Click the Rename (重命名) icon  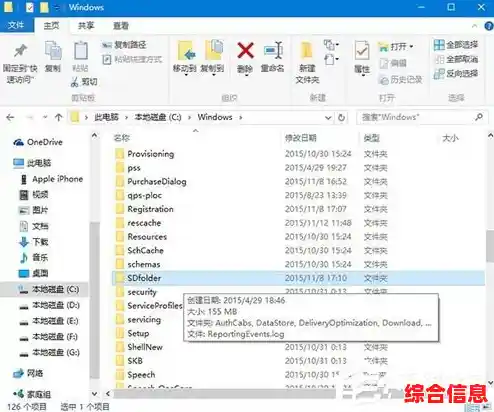coord(273,51)
